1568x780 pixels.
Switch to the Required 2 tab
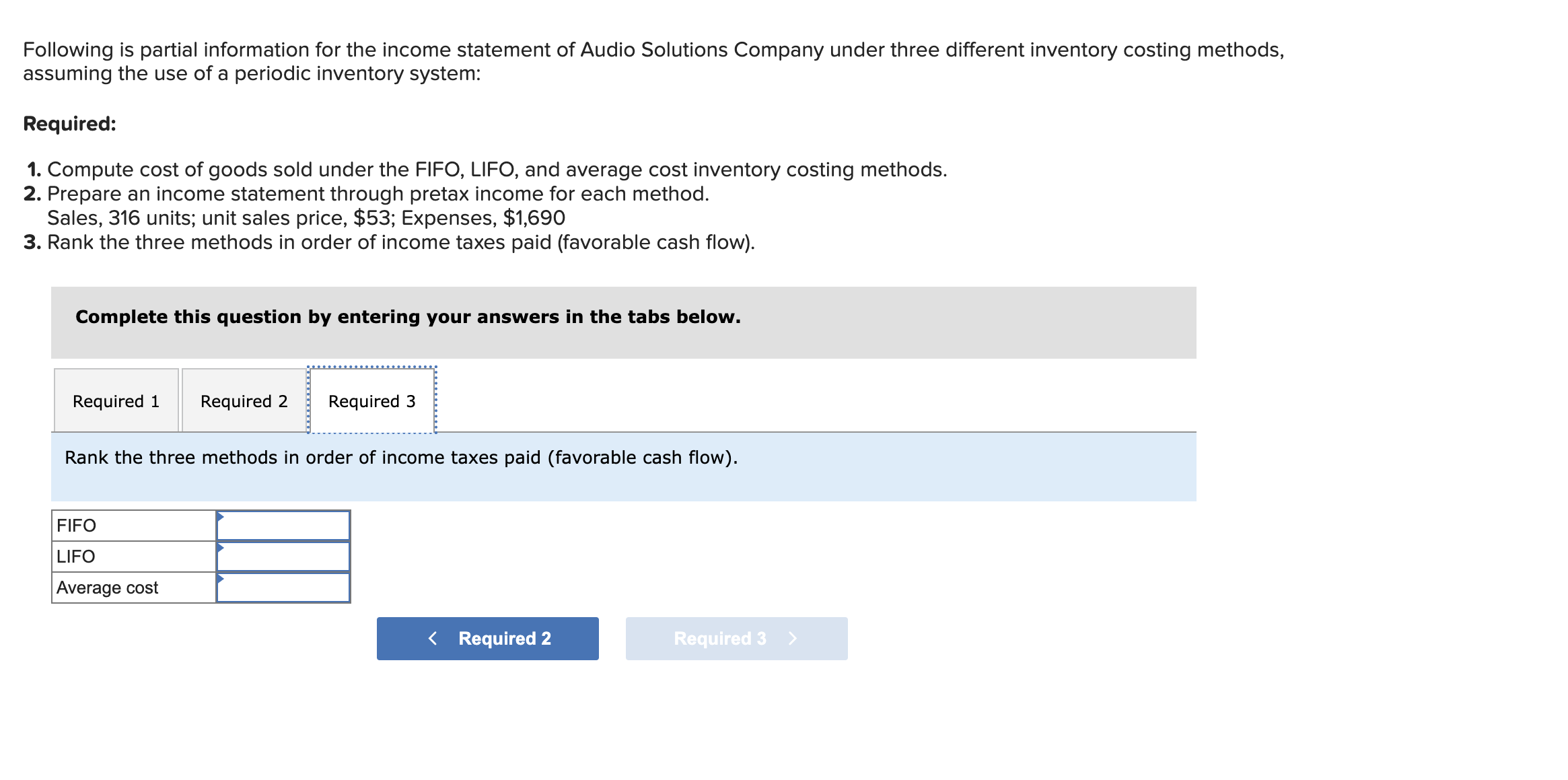244,401
